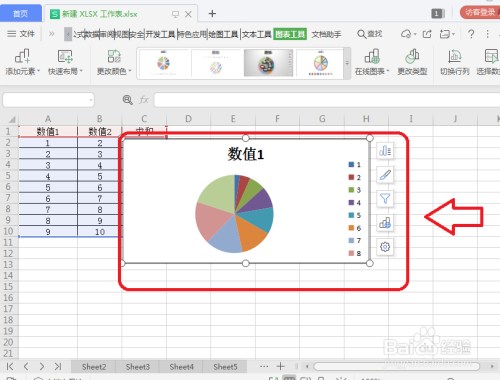Show more sheets via the ellipsis button
This screenshot has width=500, height=380.
(264, 366)
